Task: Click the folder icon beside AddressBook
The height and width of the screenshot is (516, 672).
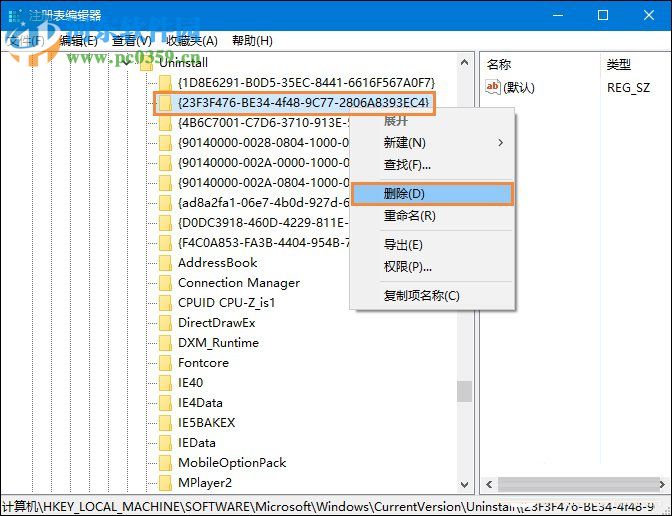Action: click(x=165, y=263)
